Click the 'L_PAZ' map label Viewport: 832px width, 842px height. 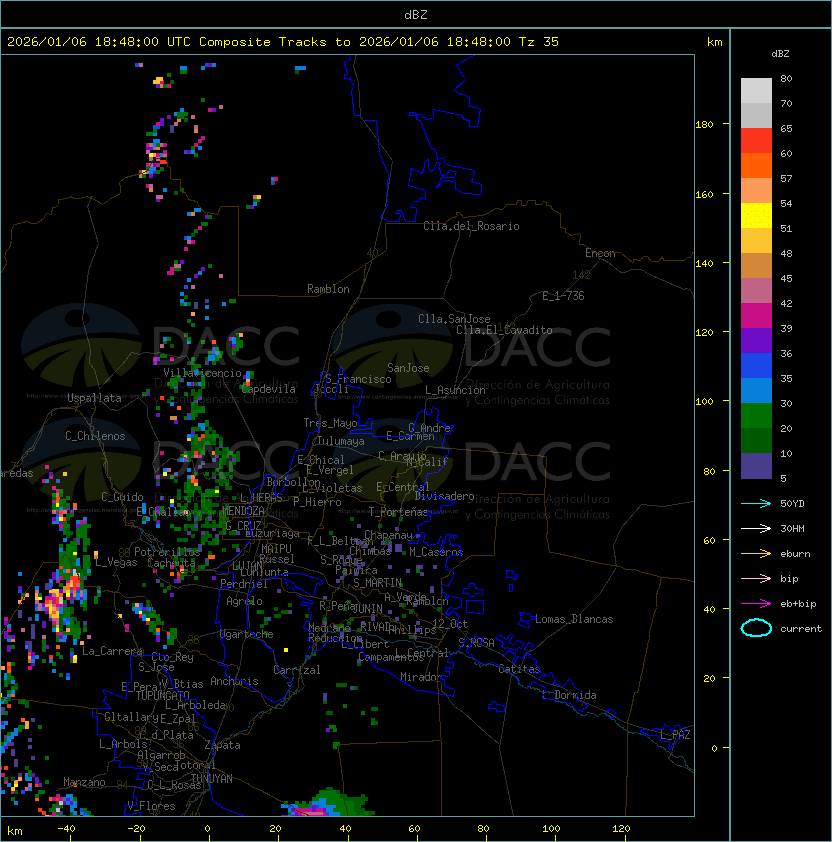[x=675, y=734]
